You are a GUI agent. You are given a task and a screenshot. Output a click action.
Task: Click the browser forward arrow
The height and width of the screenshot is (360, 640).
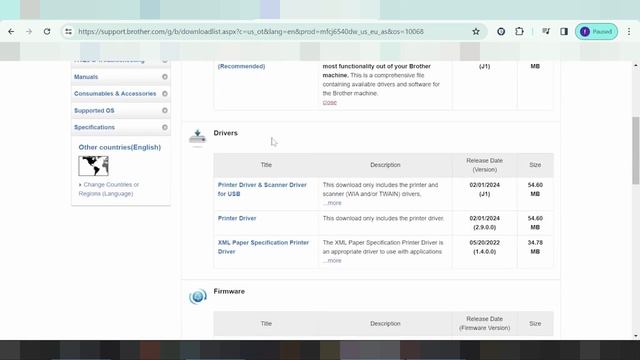click(x=29, y=31)
